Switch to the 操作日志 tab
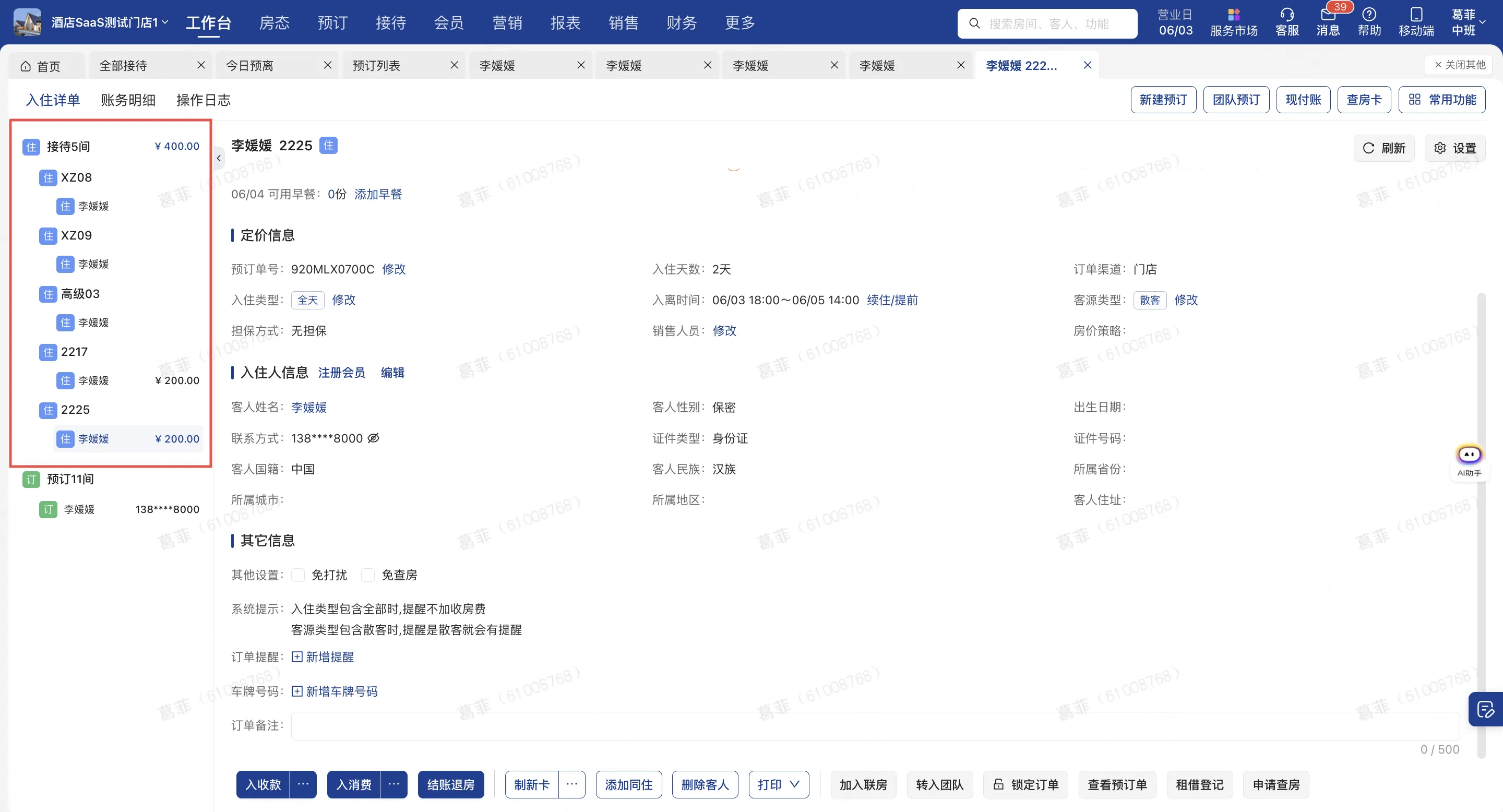 (x=204, y=100)
